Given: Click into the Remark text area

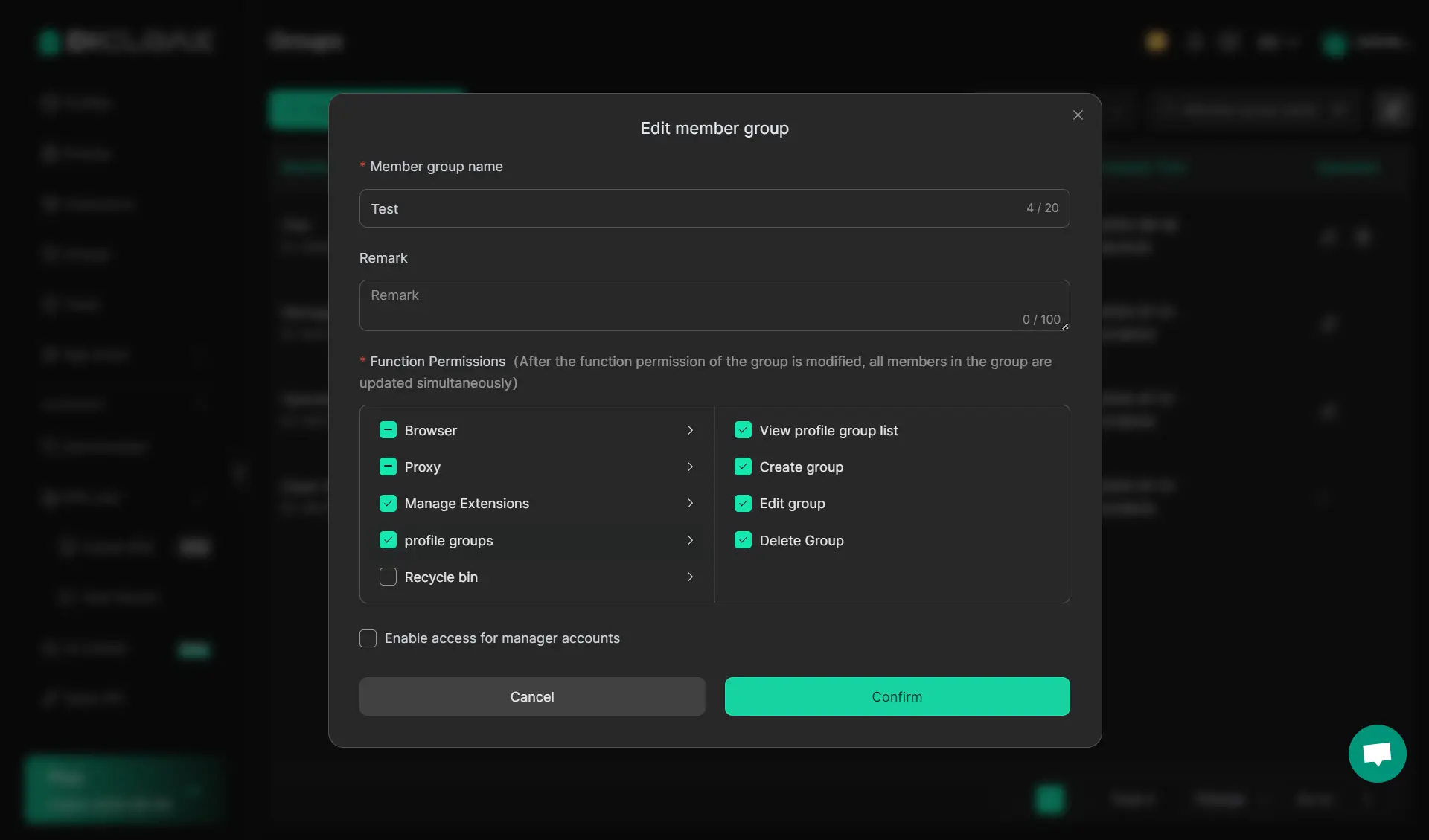Looking at the screenshot, I should pyautogui.click(x=692, y=305).
